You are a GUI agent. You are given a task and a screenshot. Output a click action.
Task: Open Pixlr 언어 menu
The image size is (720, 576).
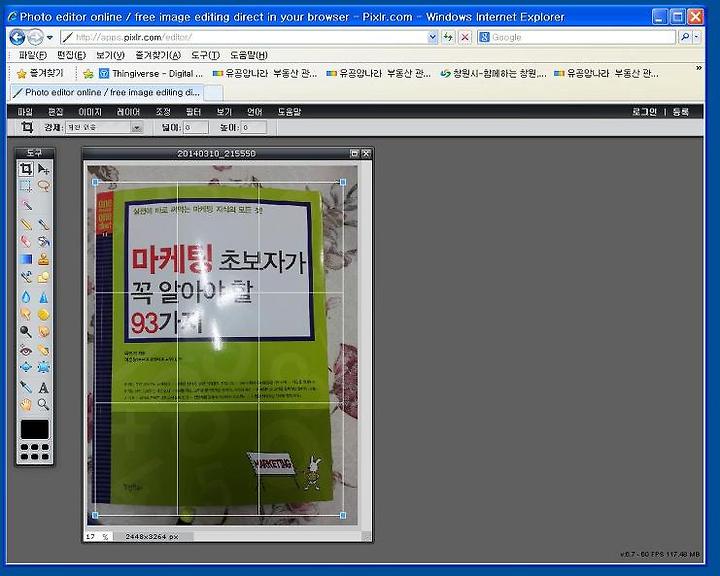[x=254, y=112]
